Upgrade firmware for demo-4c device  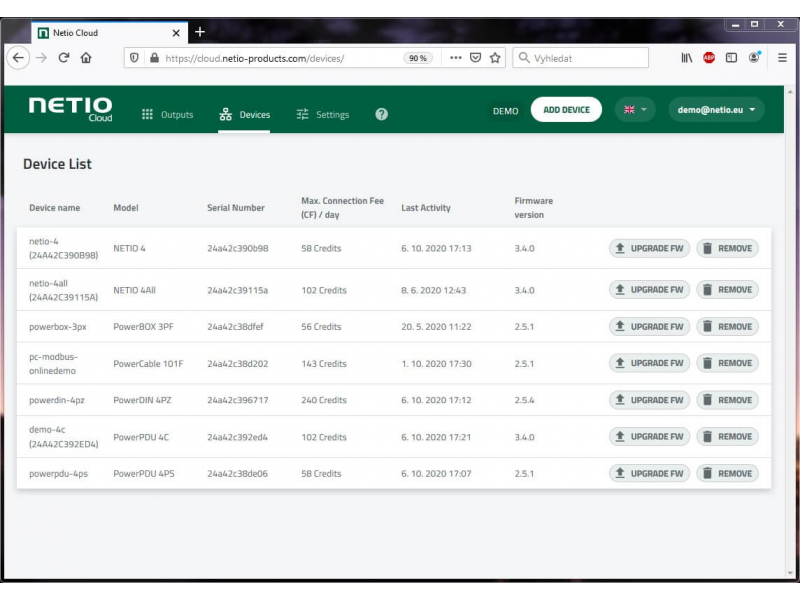[x=649, y=437]
